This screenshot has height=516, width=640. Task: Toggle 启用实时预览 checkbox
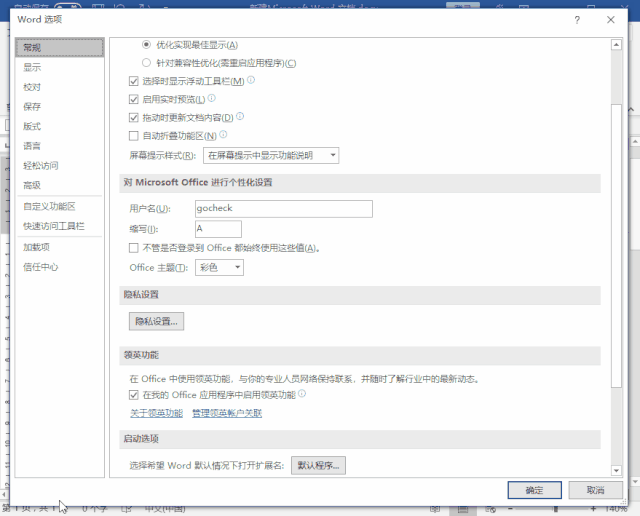point(133,99)
